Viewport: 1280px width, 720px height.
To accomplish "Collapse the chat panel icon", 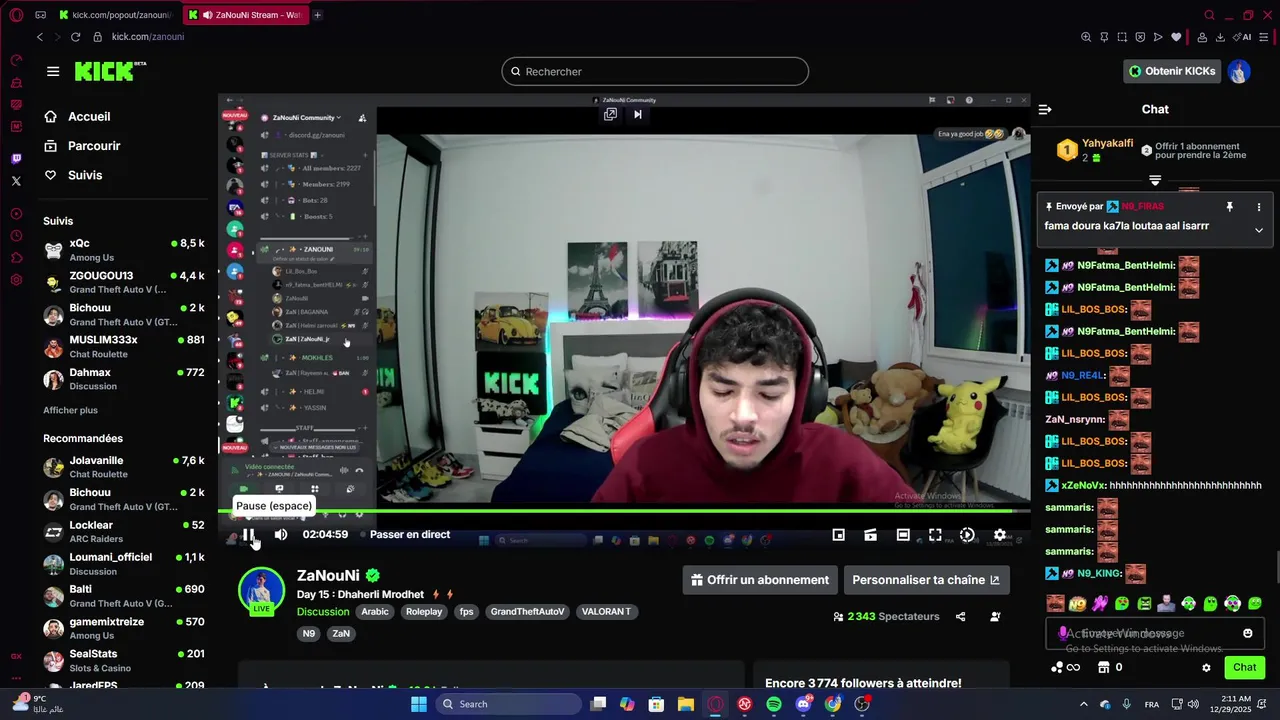I will [1045, 110].
